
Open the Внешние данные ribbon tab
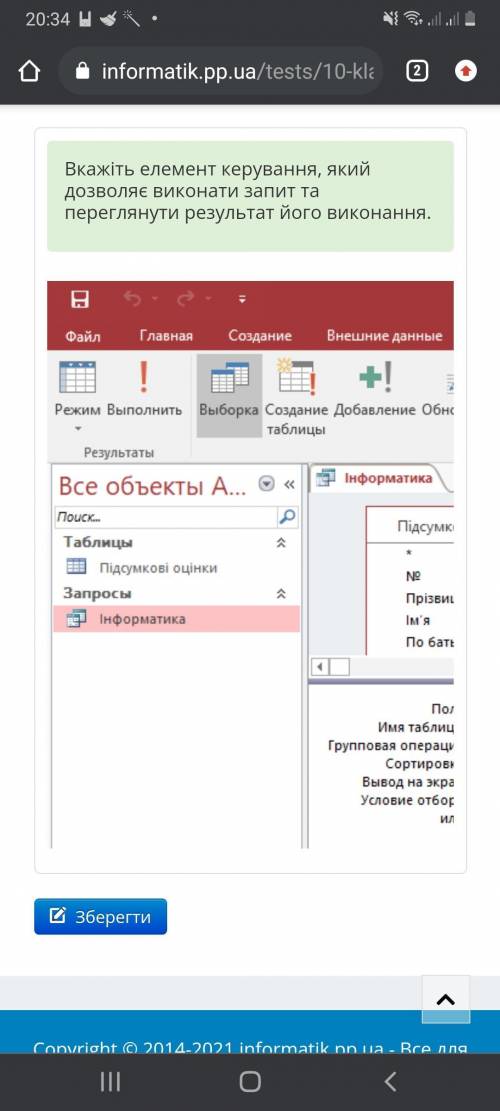point(385,336)
